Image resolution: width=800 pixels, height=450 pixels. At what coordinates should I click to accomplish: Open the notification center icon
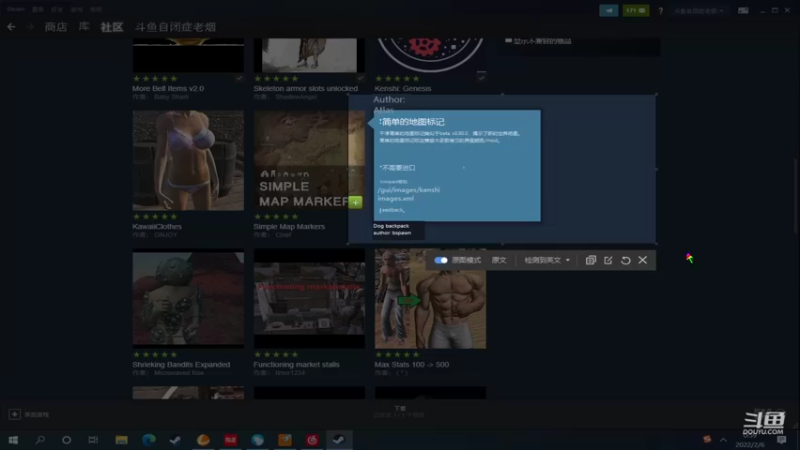coord(782,440)
